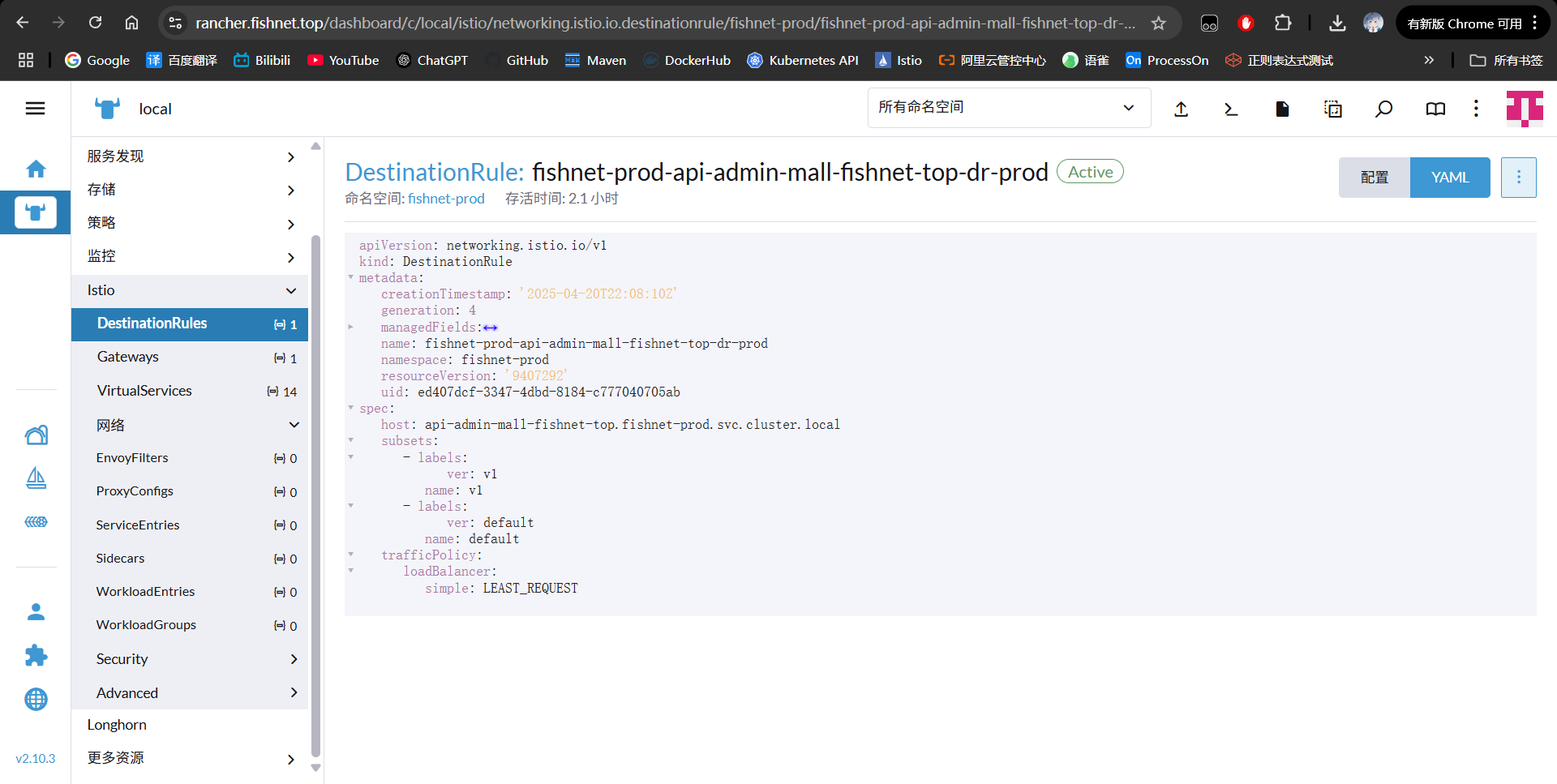Click the Import YAML upload icon

click(x=1181, y=109)
